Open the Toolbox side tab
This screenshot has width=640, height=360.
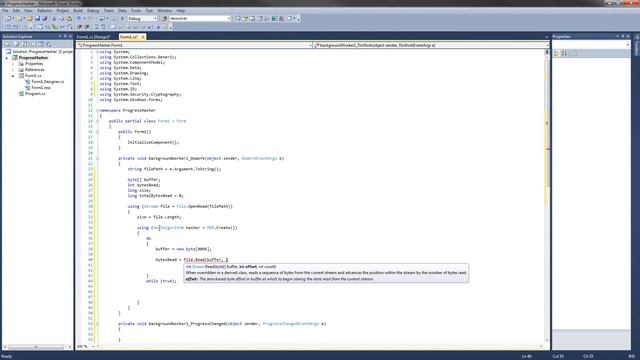tap(636, 46)
